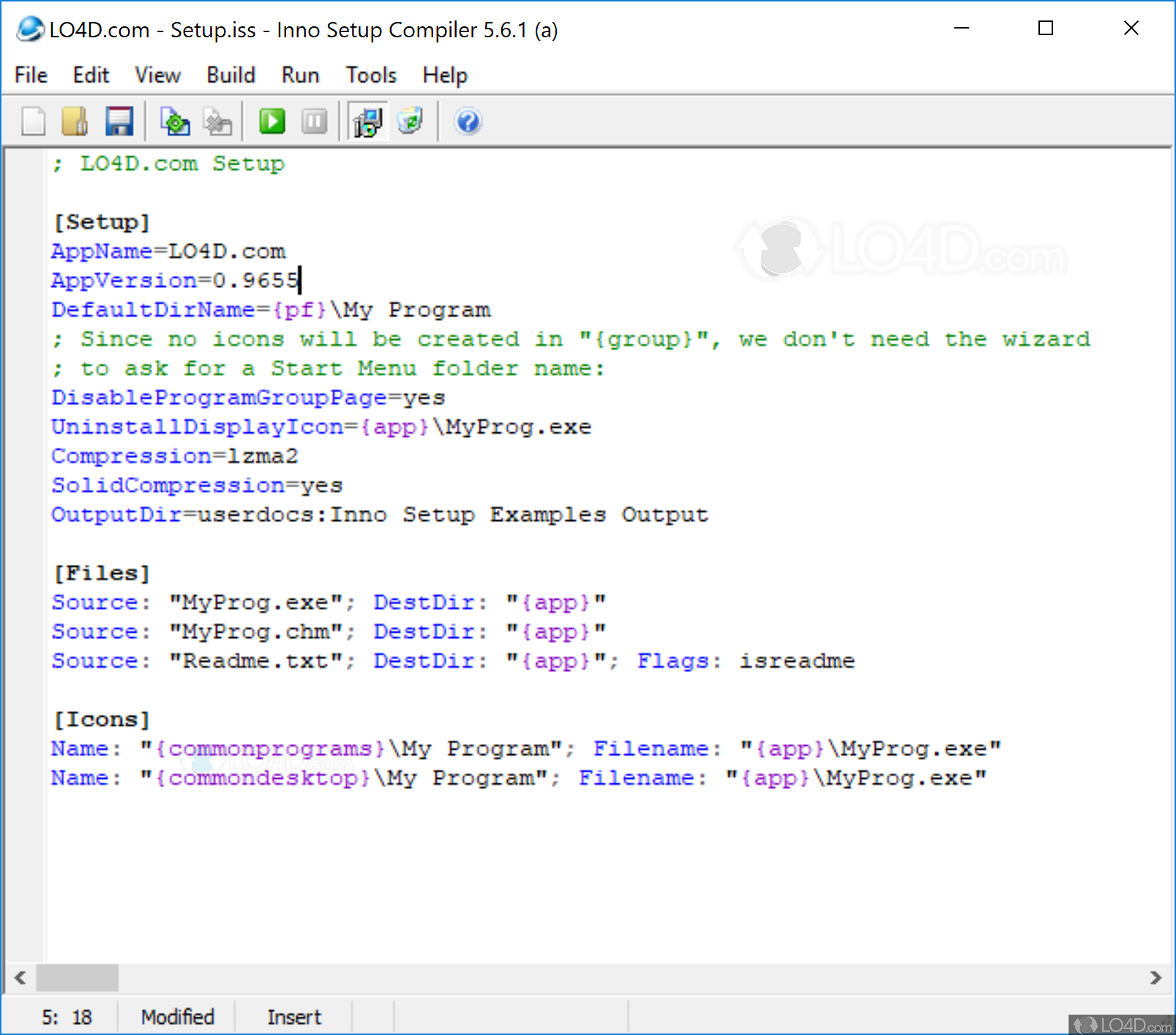Click the New script toolbar icon

(x=33, y=121)
